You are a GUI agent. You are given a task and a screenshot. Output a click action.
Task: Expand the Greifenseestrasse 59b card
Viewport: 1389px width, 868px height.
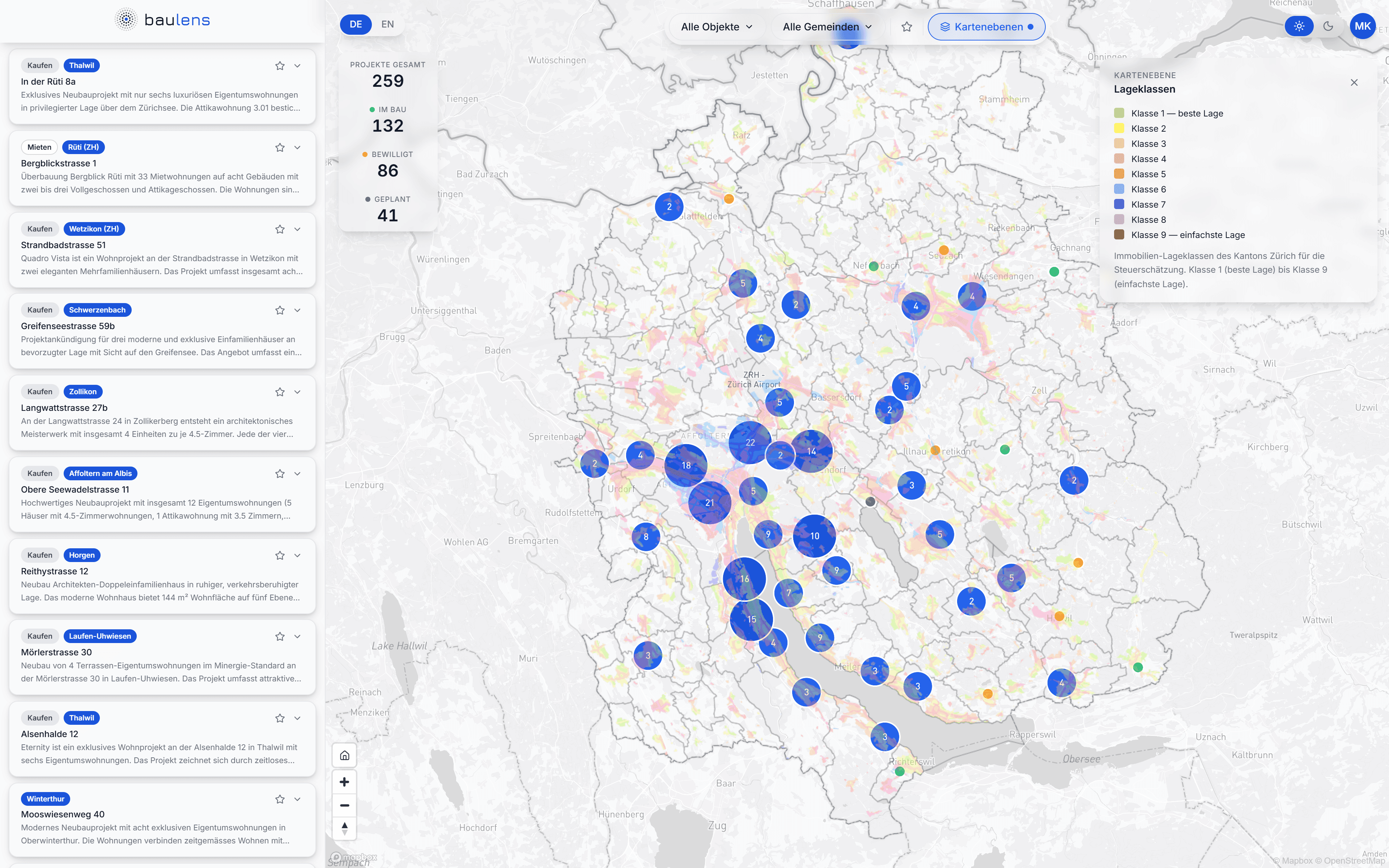297,310
